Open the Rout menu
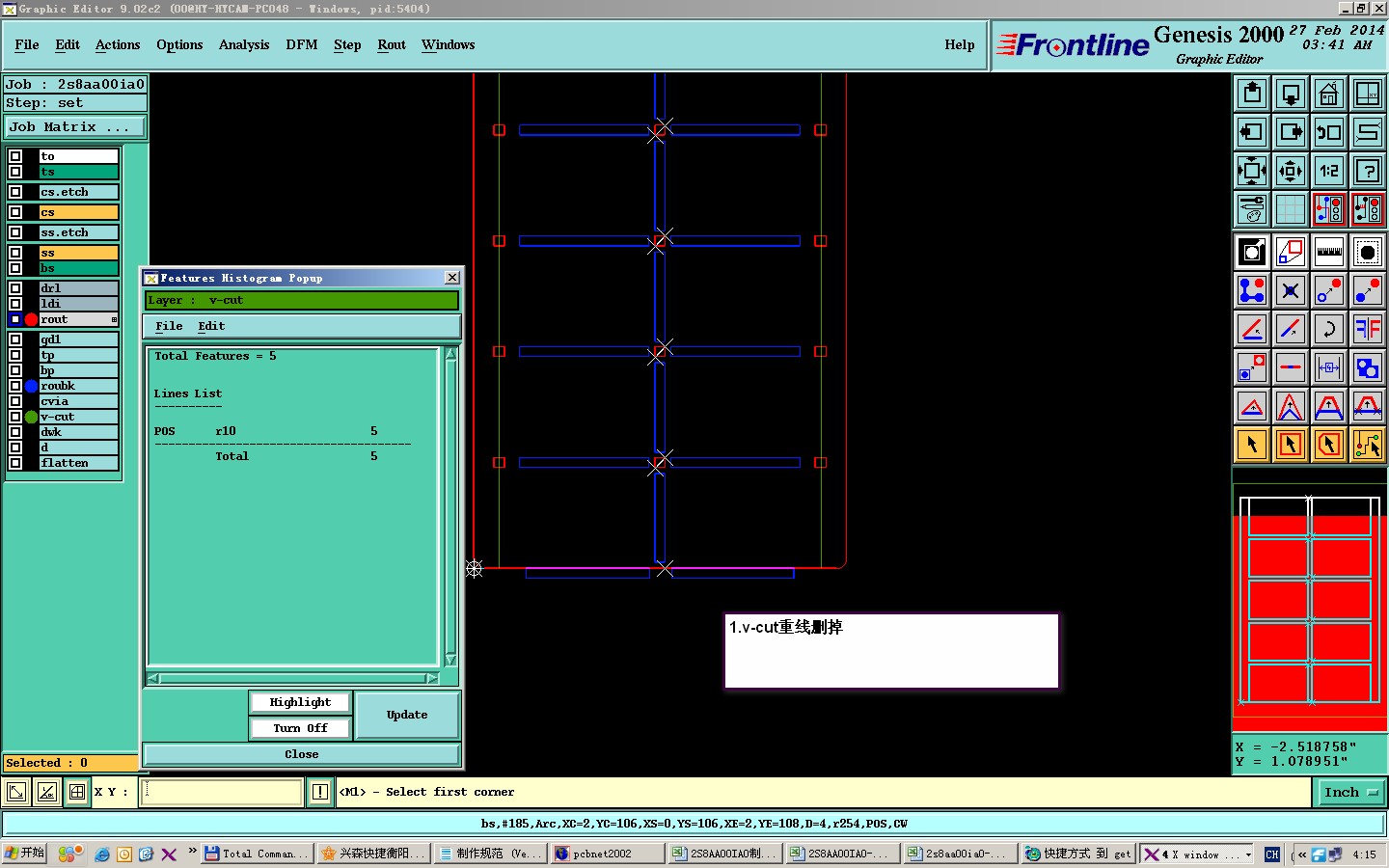 392,45
